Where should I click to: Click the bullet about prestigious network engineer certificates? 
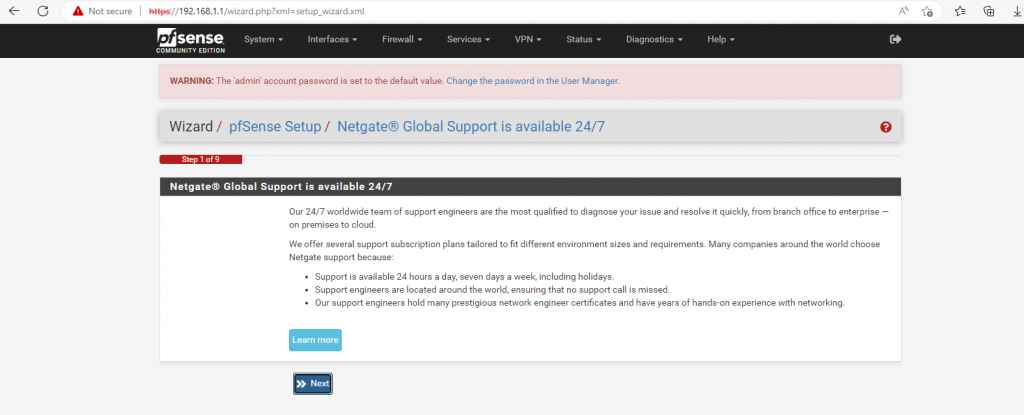click(x=580, y=303)
